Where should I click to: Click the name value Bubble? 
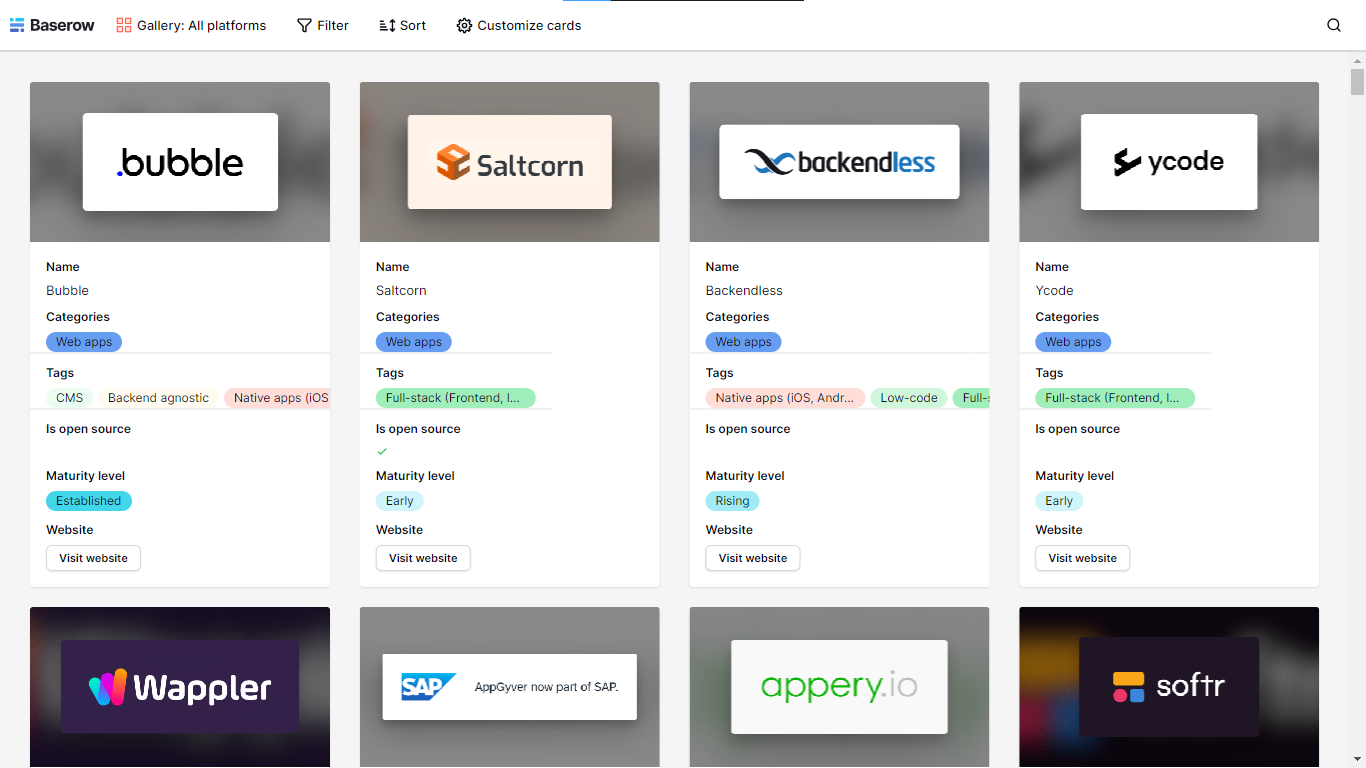[x=67, y=291]
